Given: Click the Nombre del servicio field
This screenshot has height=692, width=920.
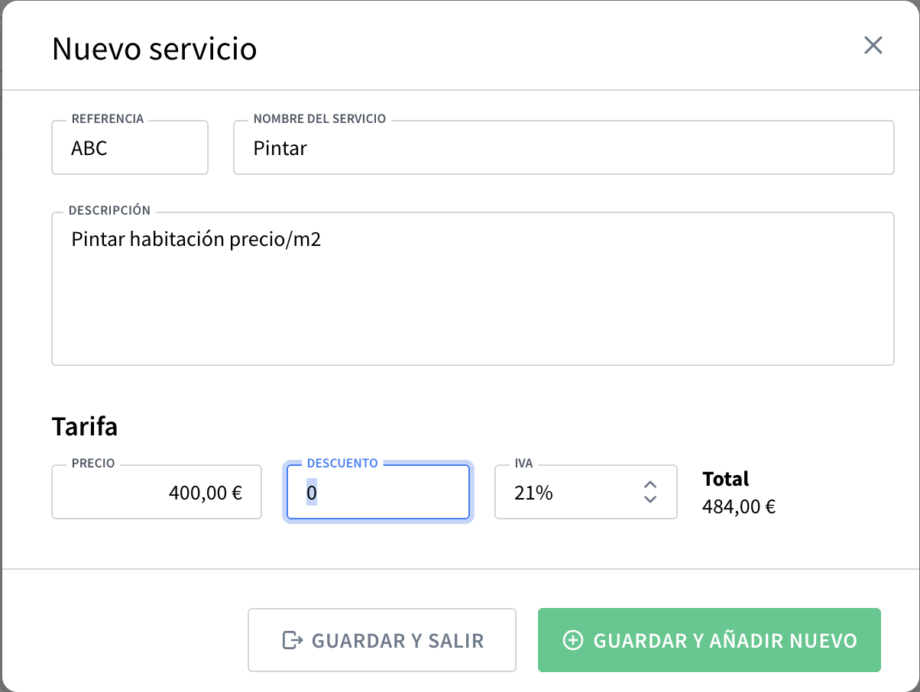Looking at the screenshot, I should 563,149.
